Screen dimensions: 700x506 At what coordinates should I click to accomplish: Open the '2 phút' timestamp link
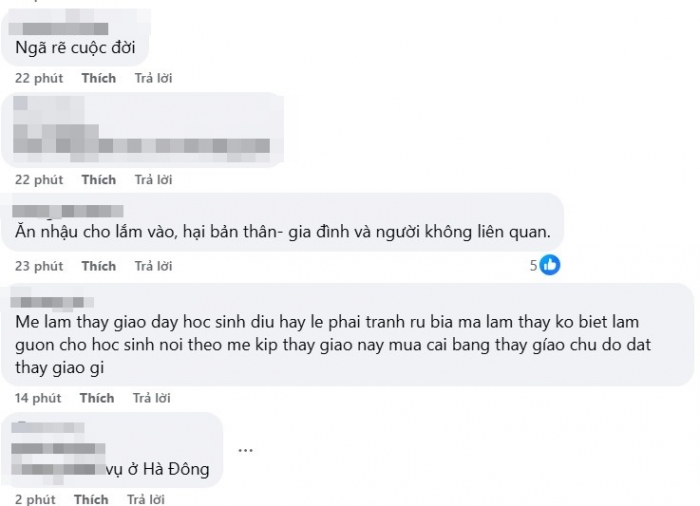(35, 499)
